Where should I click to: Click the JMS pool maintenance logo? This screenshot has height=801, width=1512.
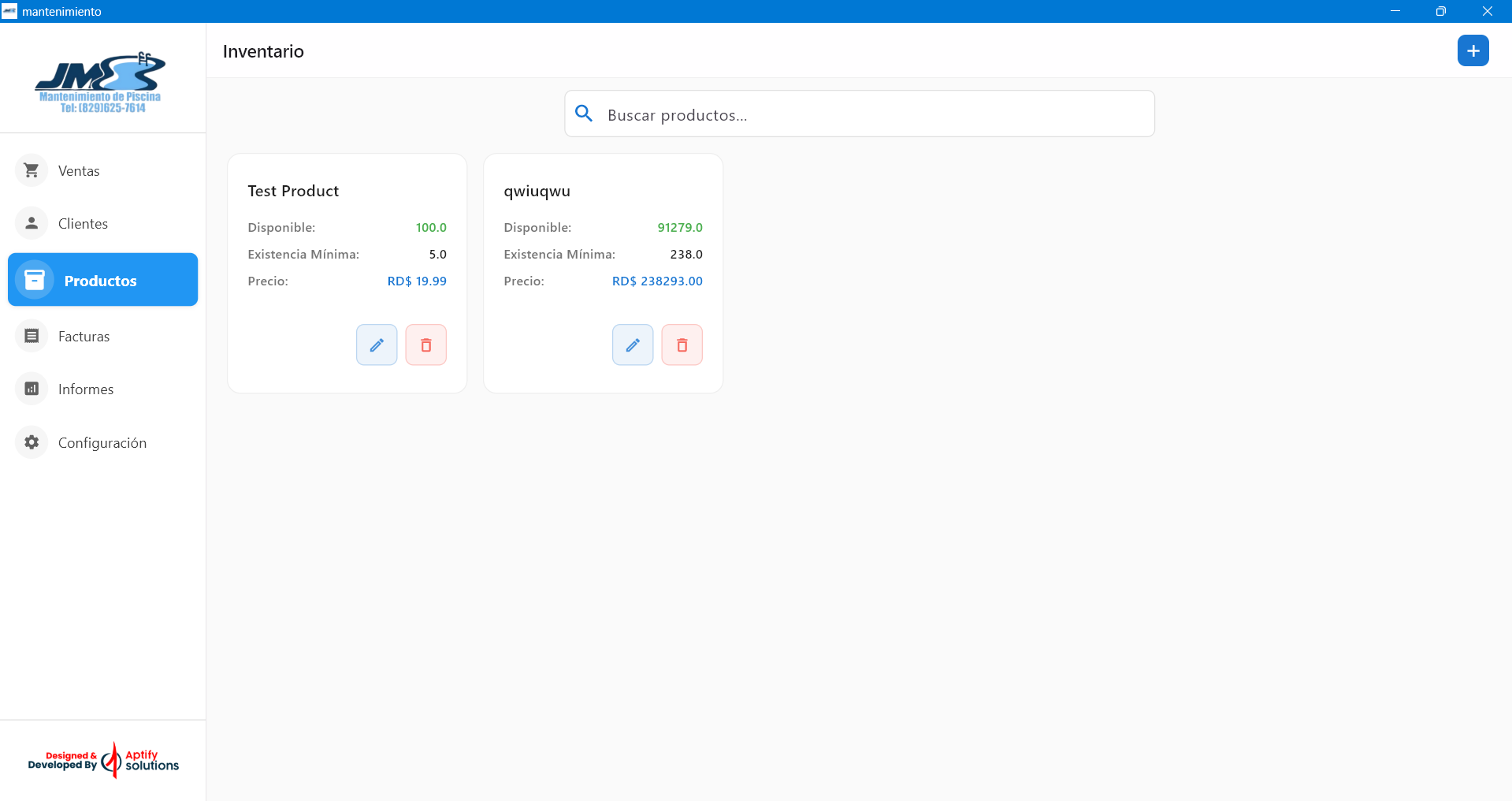pyautogui.click(x=100, y=82)
